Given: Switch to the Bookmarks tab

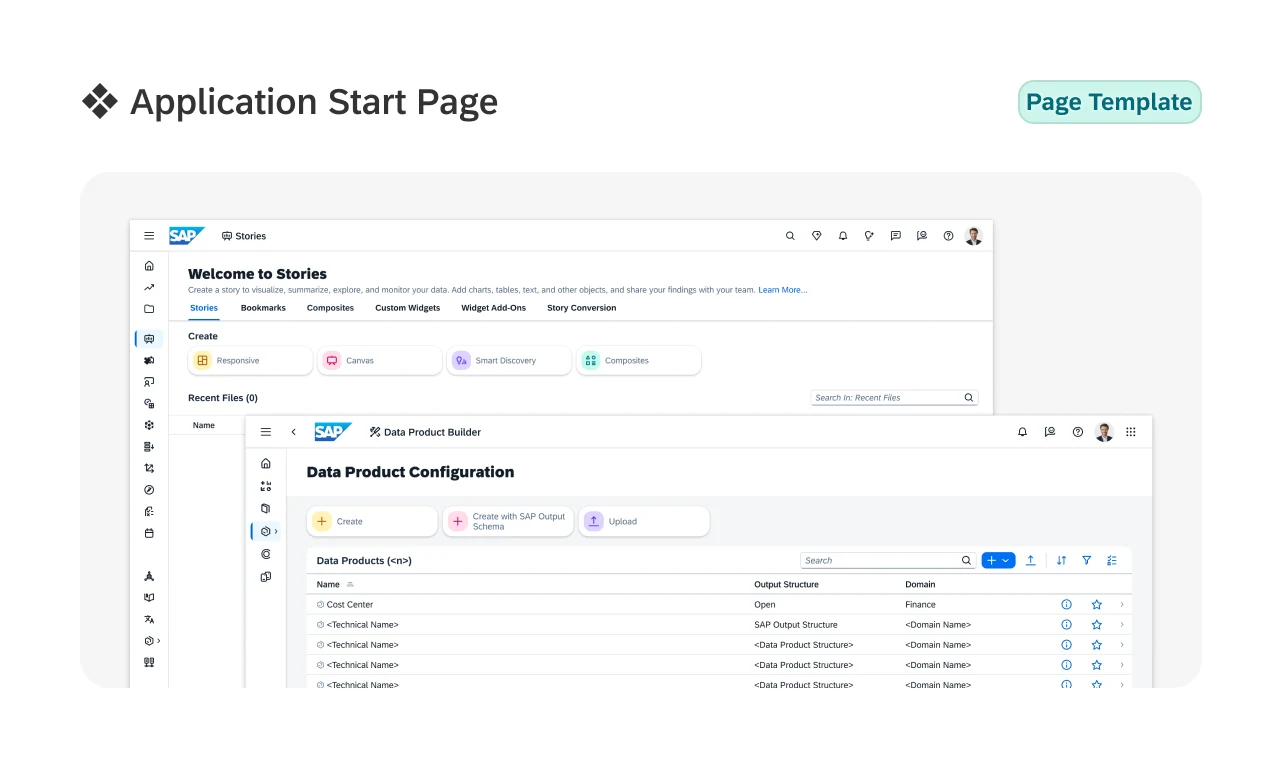Looking at the screenshot, I should [263, 308].
